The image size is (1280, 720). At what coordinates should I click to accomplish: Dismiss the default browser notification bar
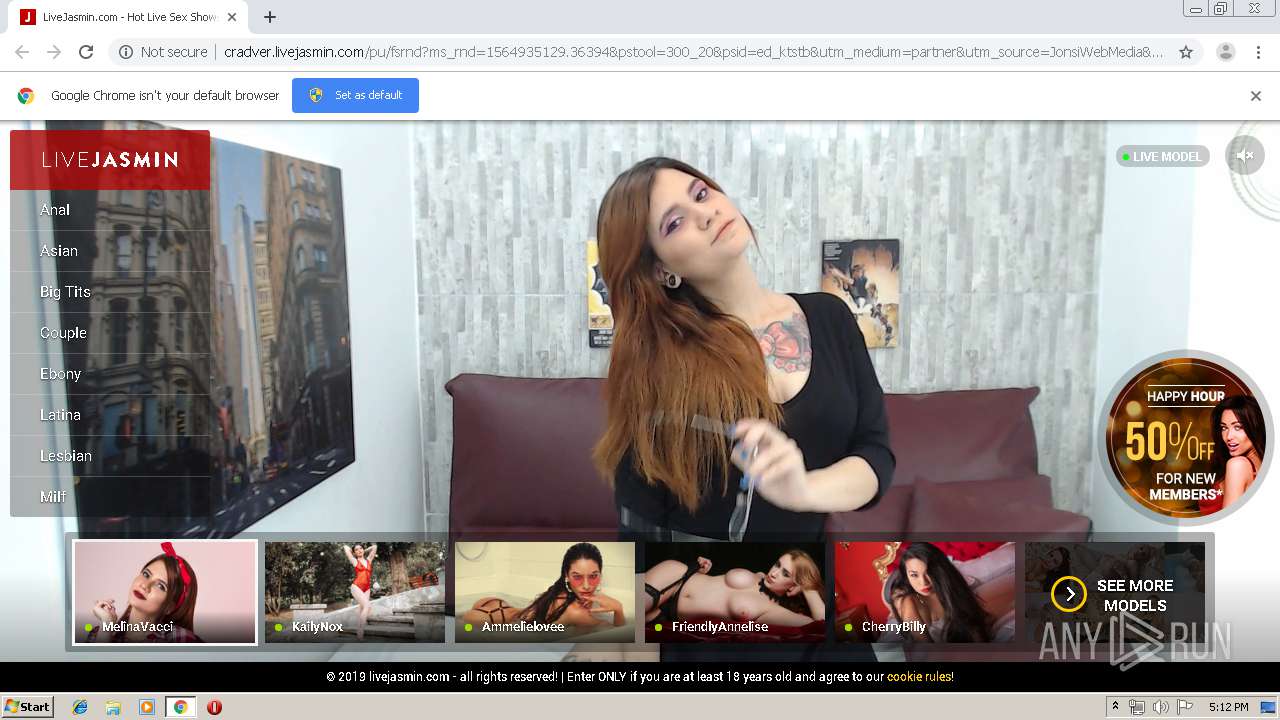pyautogui.click(x=1256, y=96)
